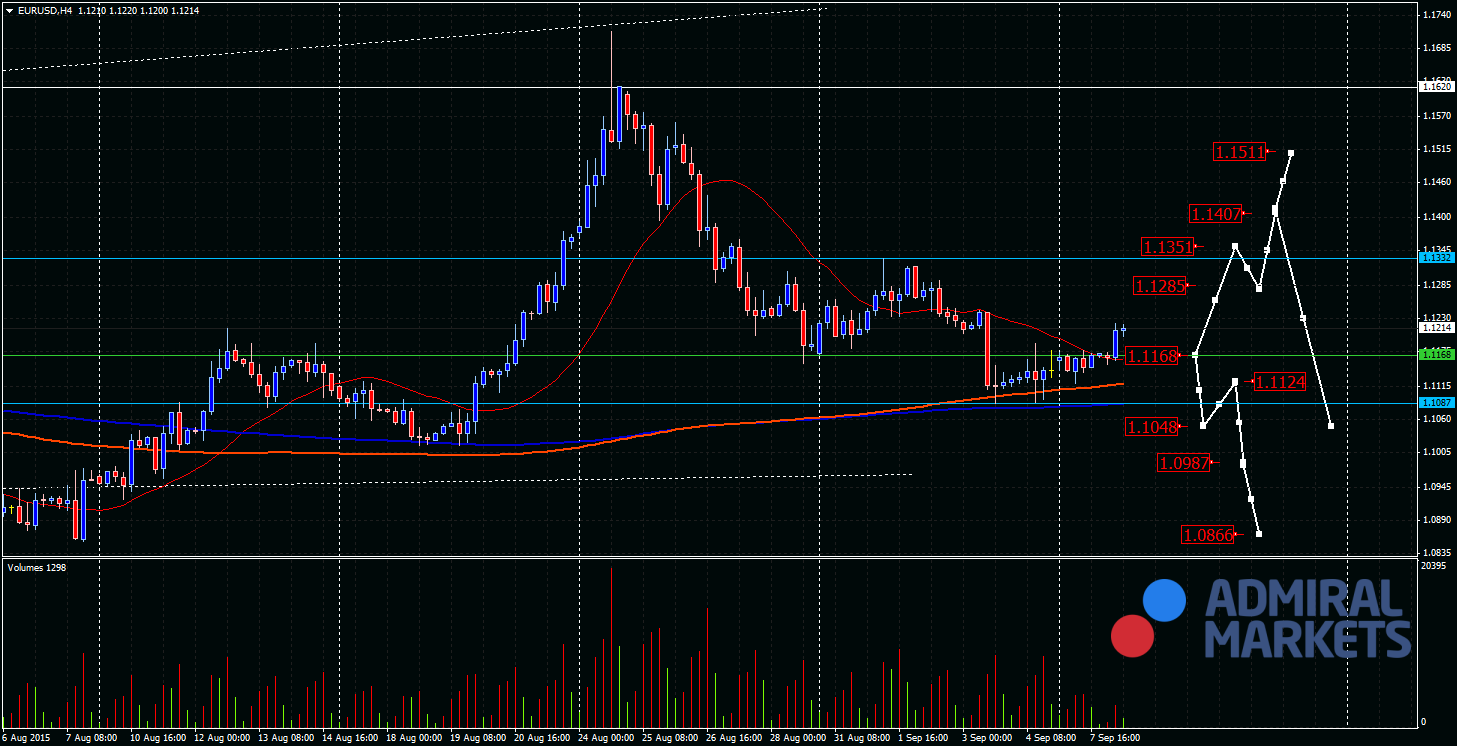Image resolution: width=1457 pixels, height=746 pixels.
Task: Click the 1.1048 red price label
Action: pos(1151,427)
